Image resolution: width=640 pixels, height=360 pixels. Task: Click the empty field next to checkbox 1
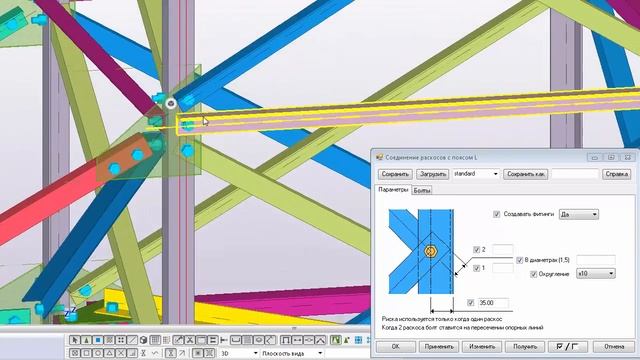pyautogui.click(x=502, y=268)
